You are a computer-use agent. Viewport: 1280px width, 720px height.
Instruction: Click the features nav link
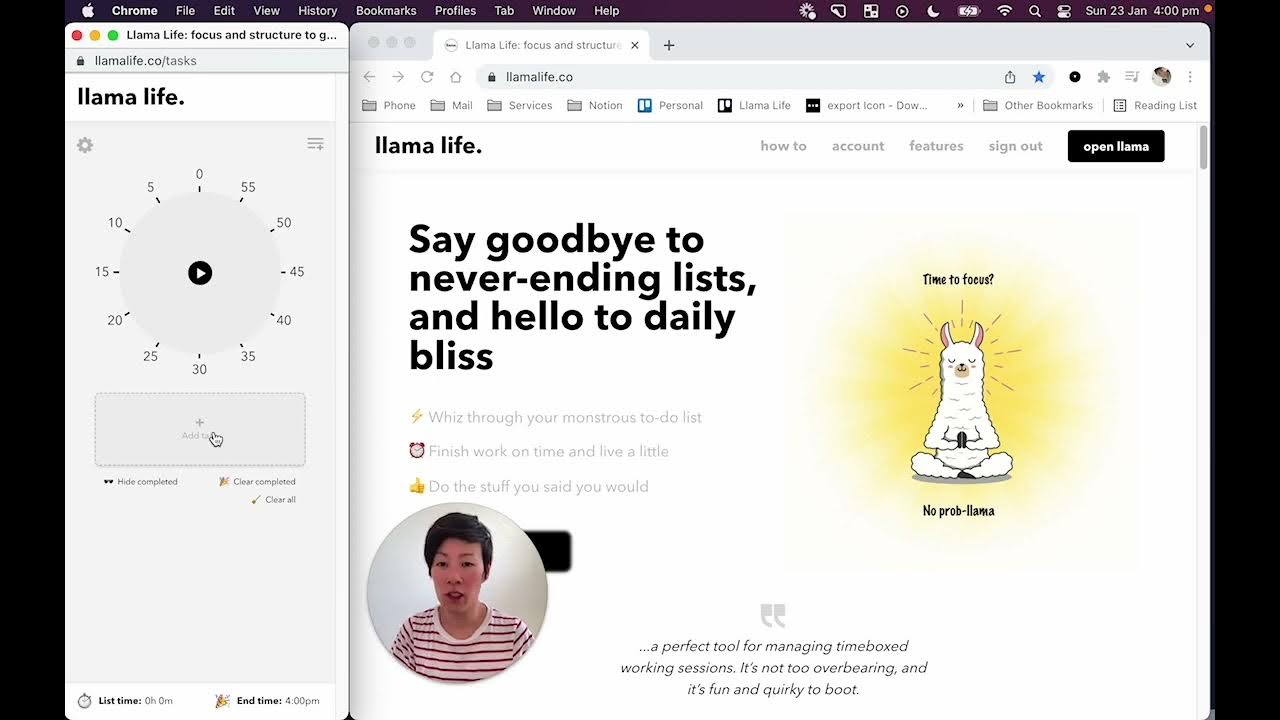(x=936, y=146)
